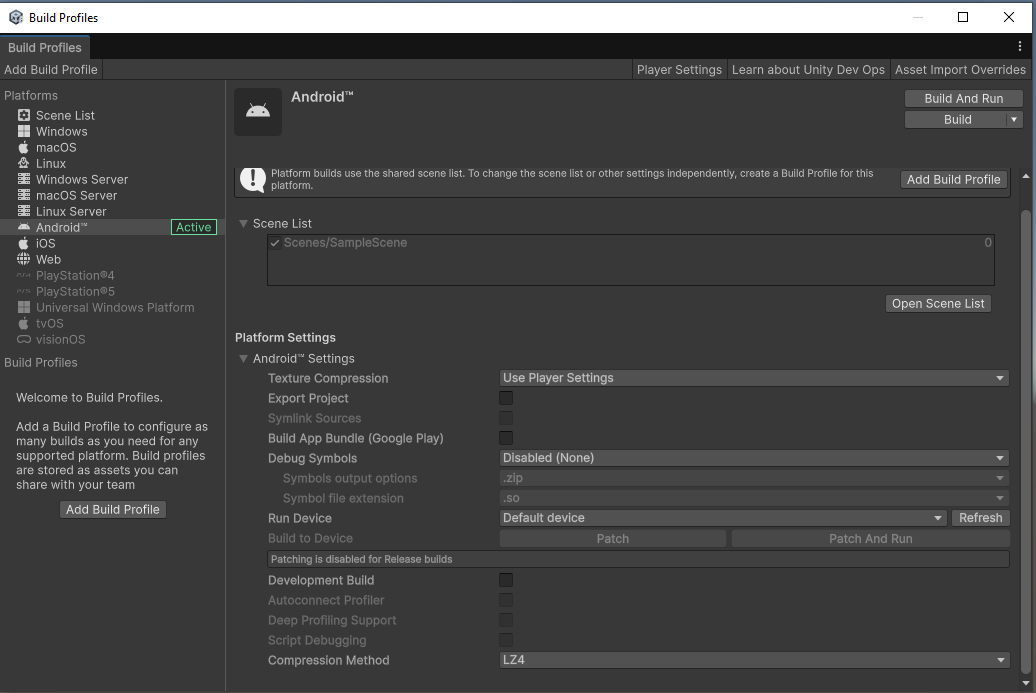Click the Windows Server icon
The width and height of the screenshot is (1036, 693).
click(x=24, y=179)
